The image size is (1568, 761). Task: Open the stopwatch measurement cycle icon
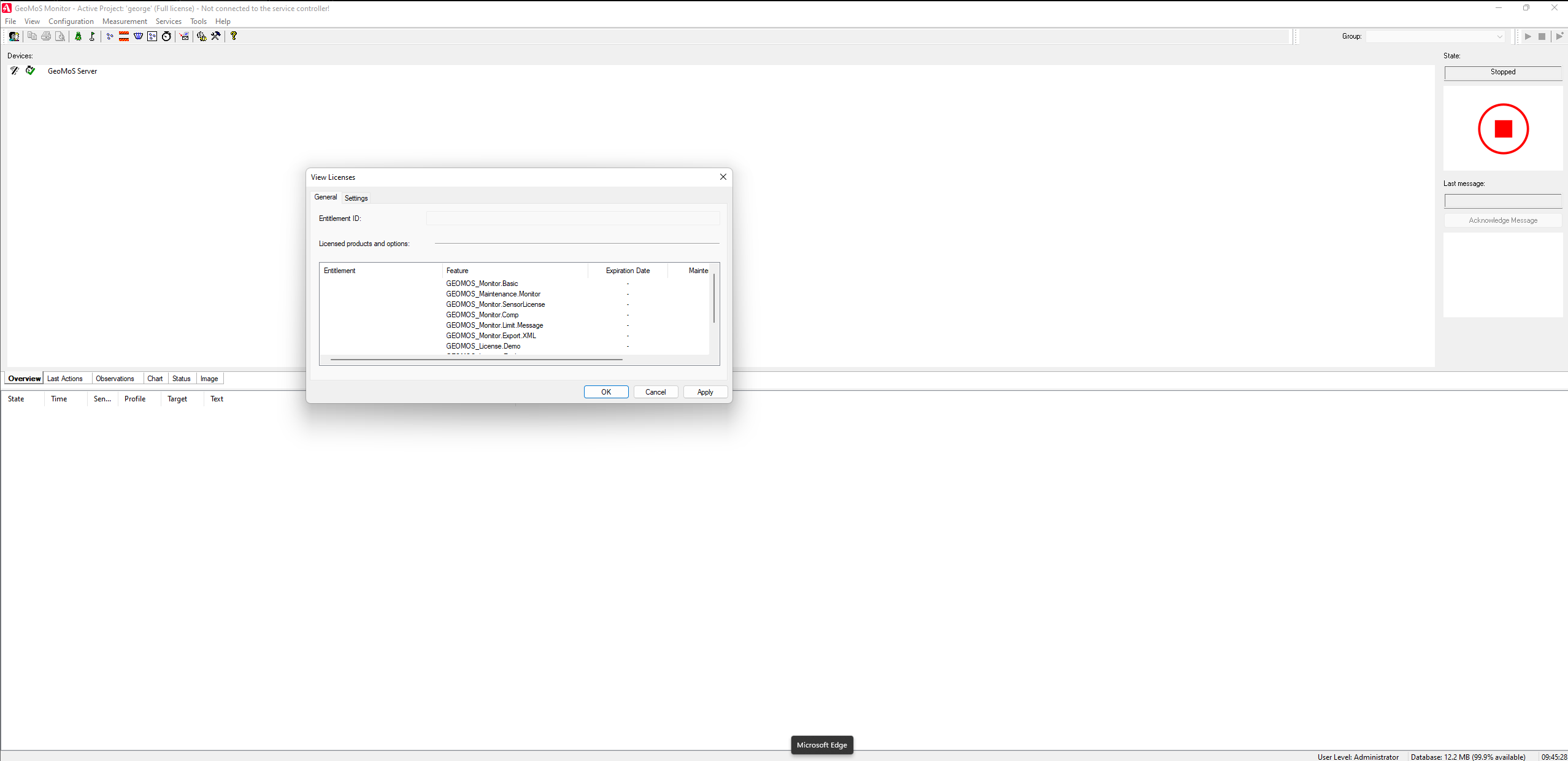[166, 36]
